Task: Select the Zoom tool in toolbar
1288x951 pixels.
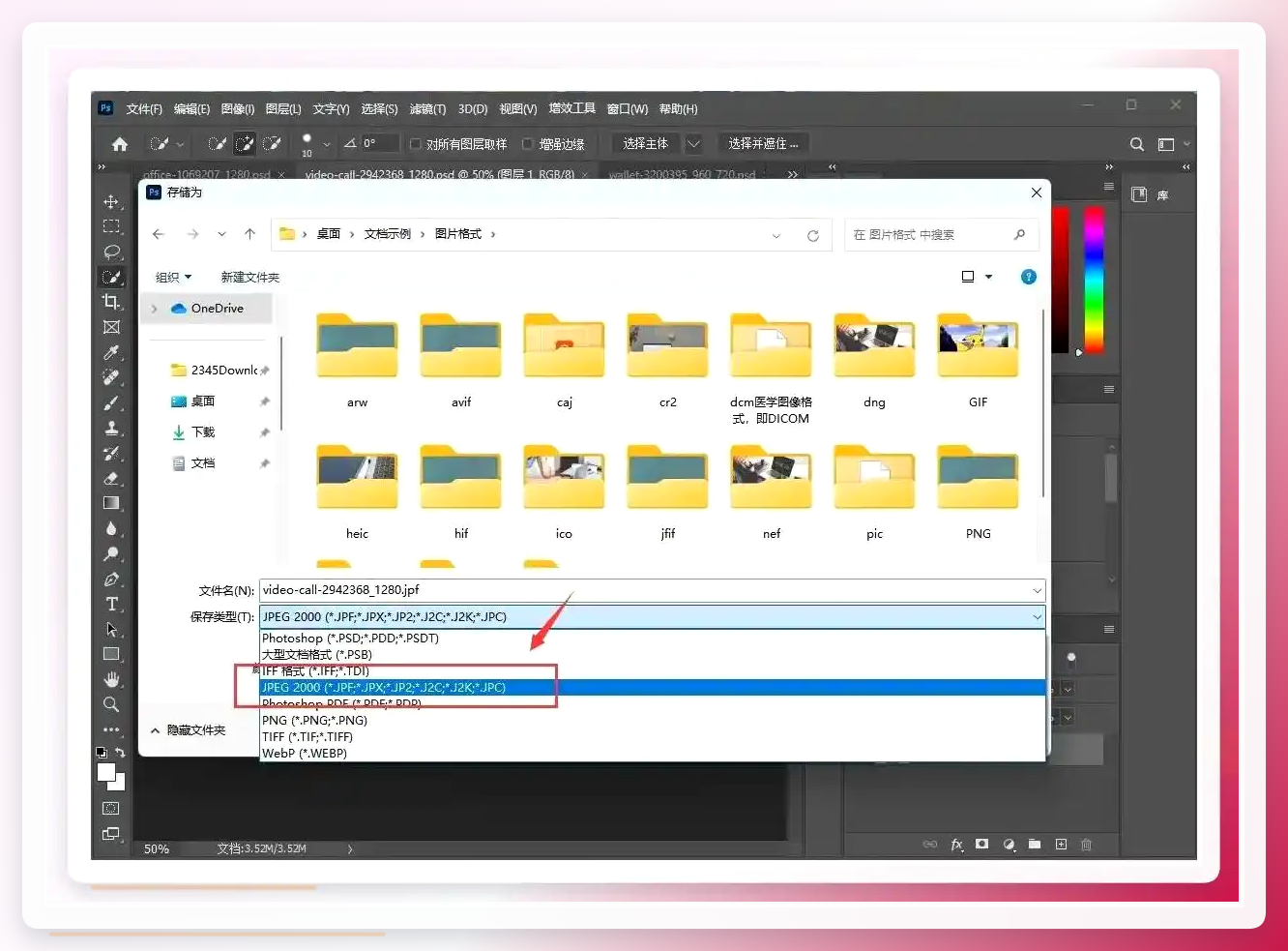Action: point(111,704)
